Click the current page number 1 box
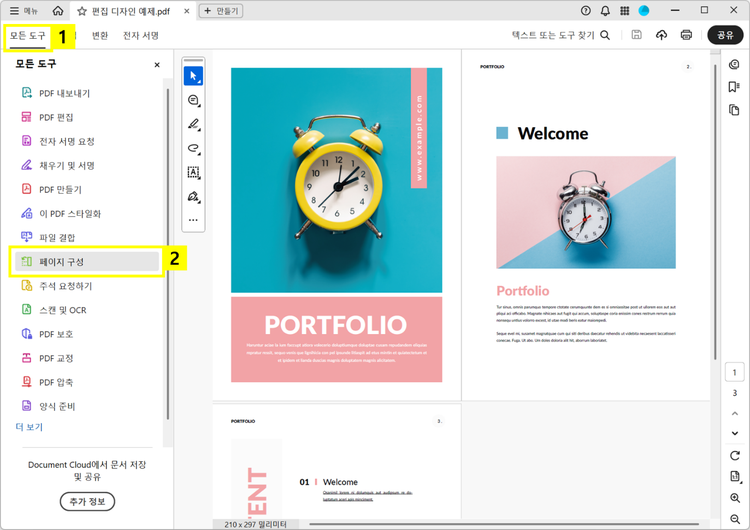This screenshot has height=530, width=750. (734, 373)
